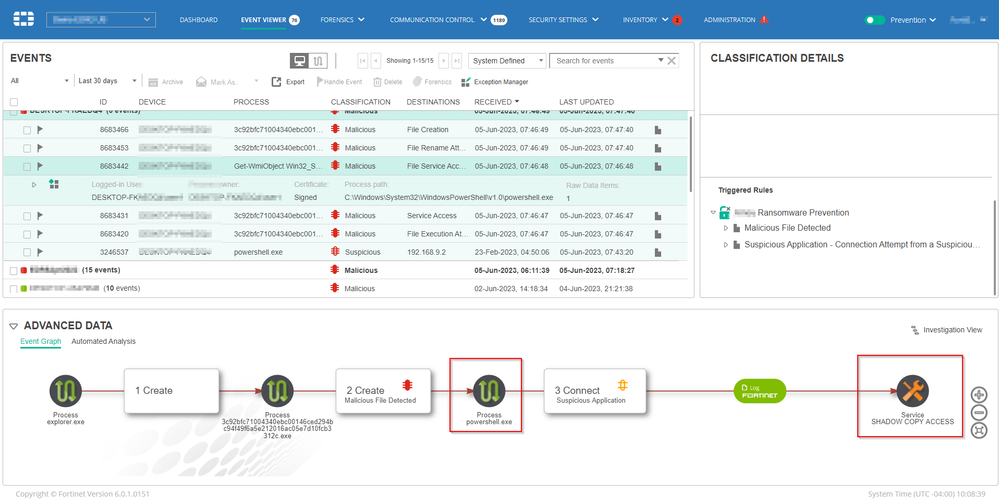Check the box for event 8683431
This screenshot has width=999, height=501.
(x=27, y=216)
